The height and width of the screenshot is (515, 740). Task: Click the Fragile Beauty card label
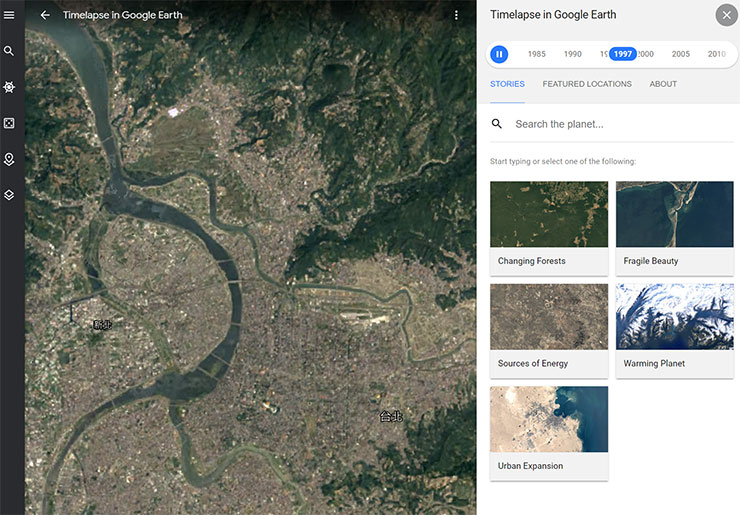click(651, 261)
